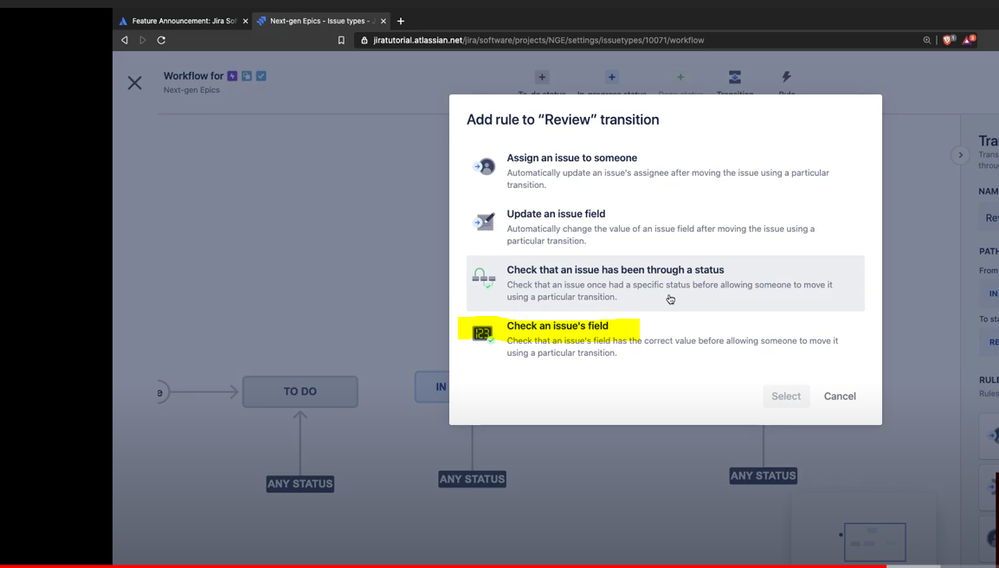Go forward in browser history
The height and width of the screenshot is (568, 999).
tap(143, 40)
